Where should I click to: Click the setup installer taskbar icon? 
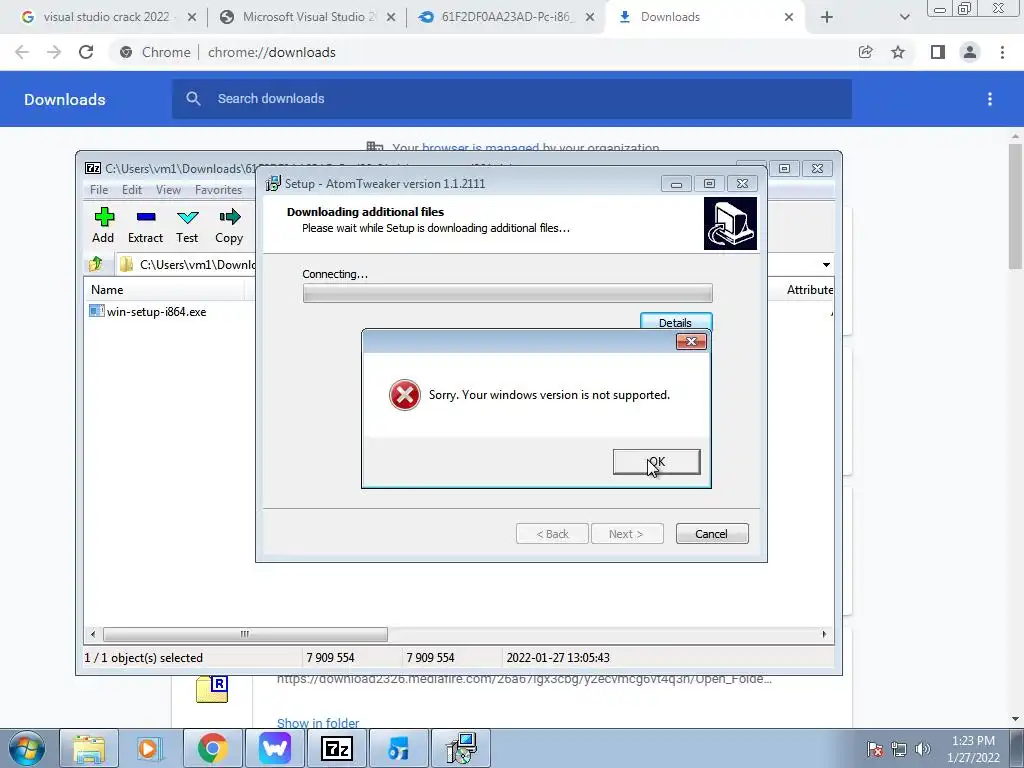pyautogui.click(x=461, y=748)
